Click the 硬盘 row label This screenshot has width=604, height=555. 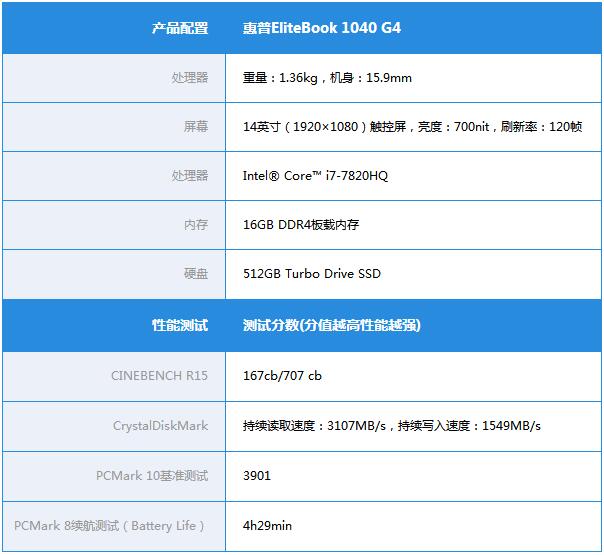coord(196,273)
